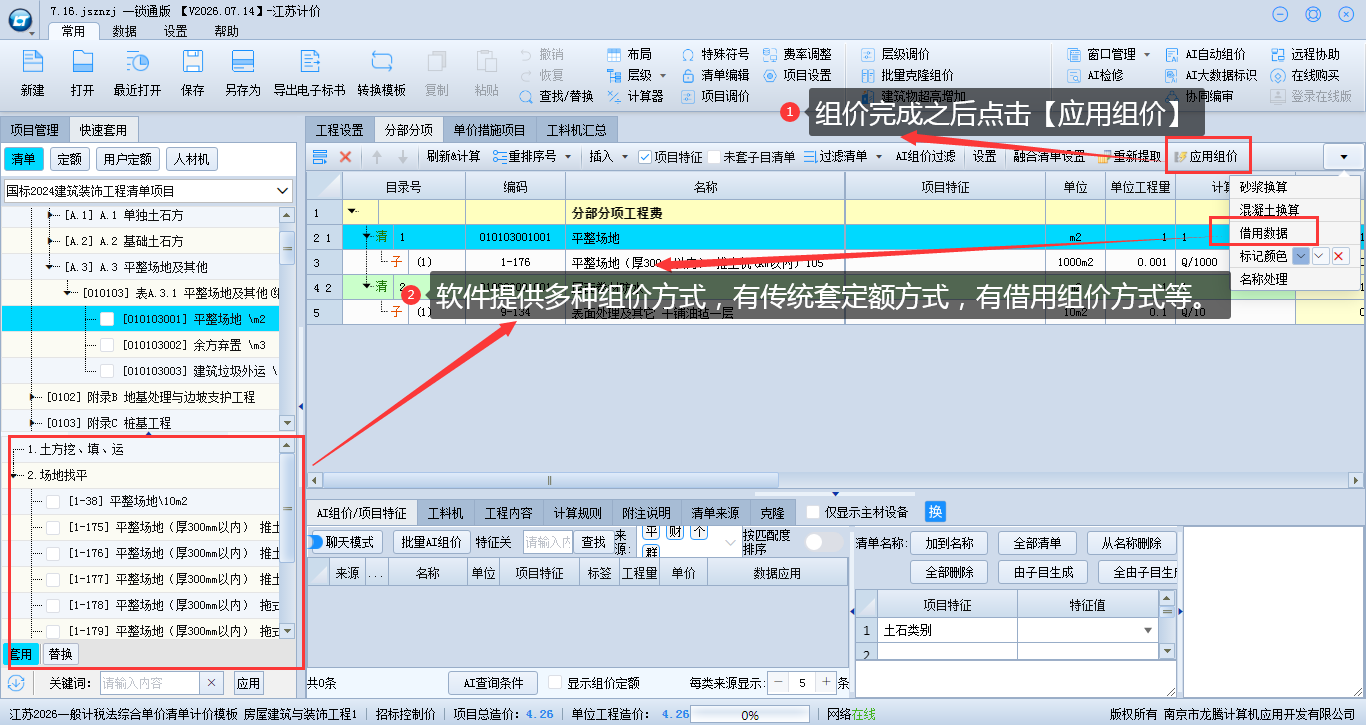
Task: Switch to the 数据 ribbon tab
Action: 124,31
